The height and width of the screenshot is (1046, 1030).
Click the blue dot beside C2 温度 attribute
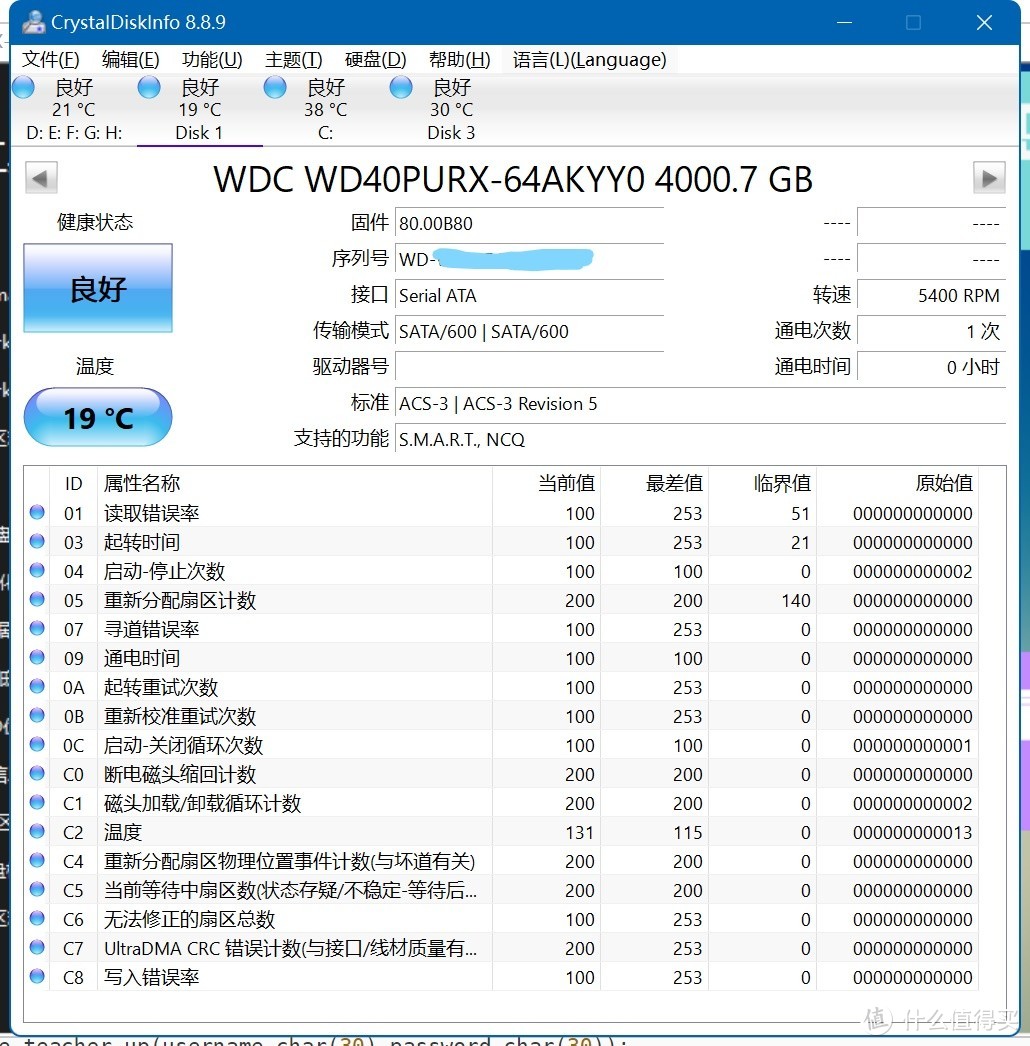[x=36, y=831]
